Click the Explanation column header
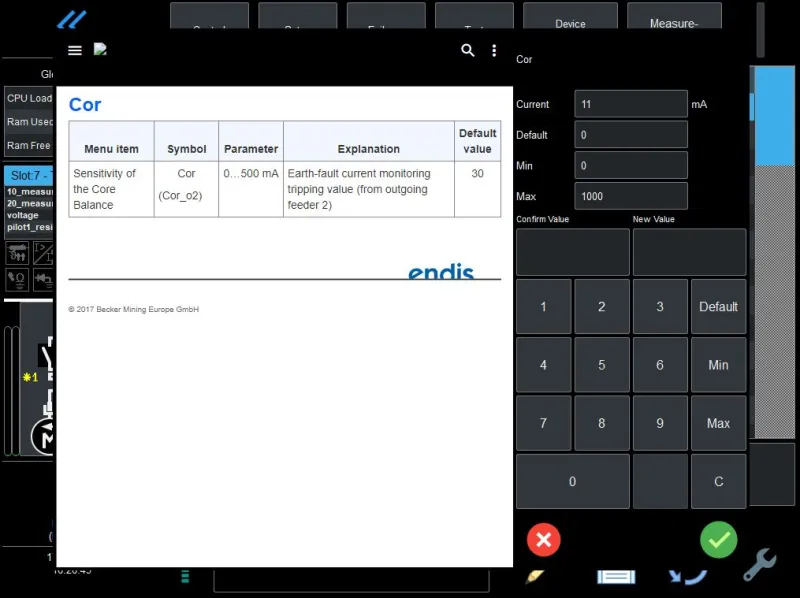800x598 pixels. [x=369, y=141]
